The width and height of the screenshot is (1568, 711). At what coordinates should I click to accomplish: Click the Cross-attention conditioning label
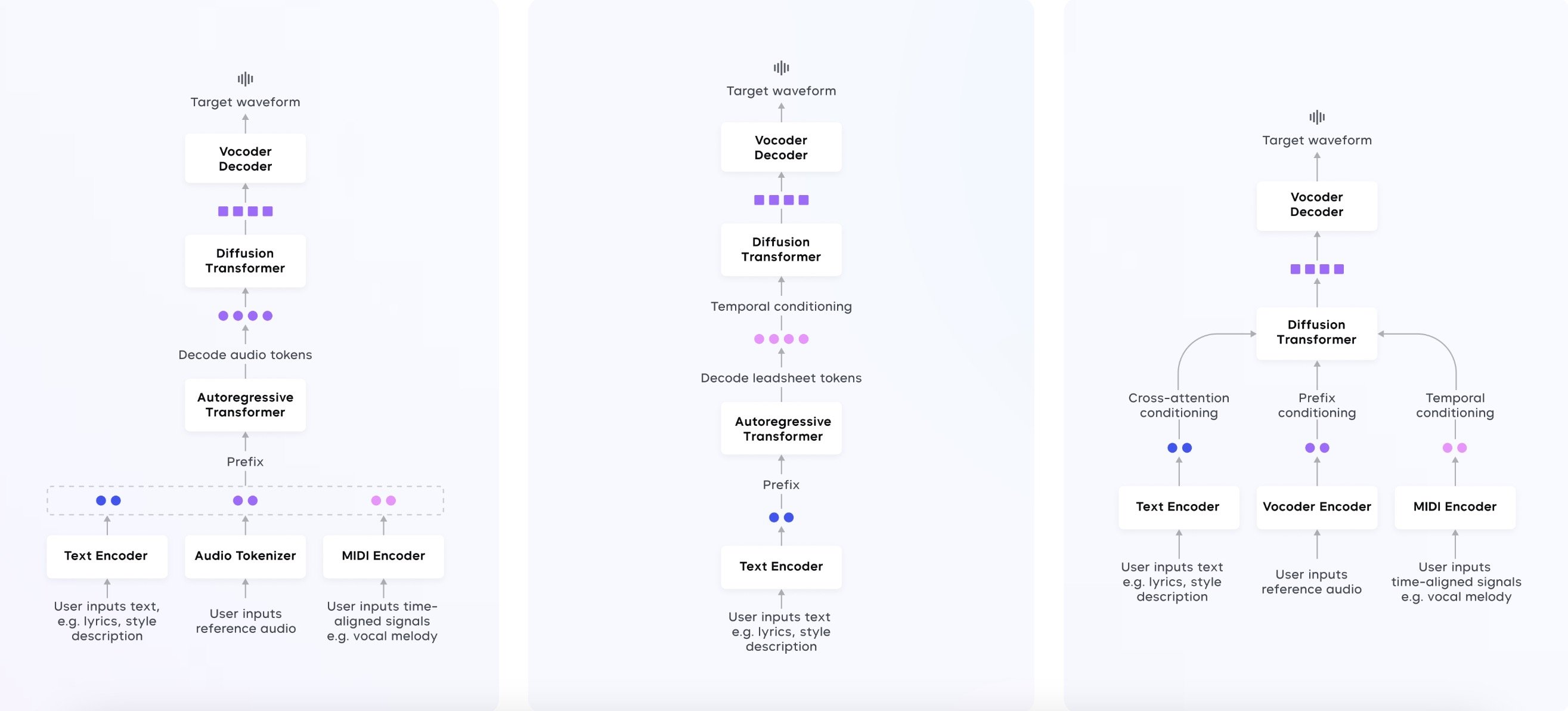point(1179,406)
